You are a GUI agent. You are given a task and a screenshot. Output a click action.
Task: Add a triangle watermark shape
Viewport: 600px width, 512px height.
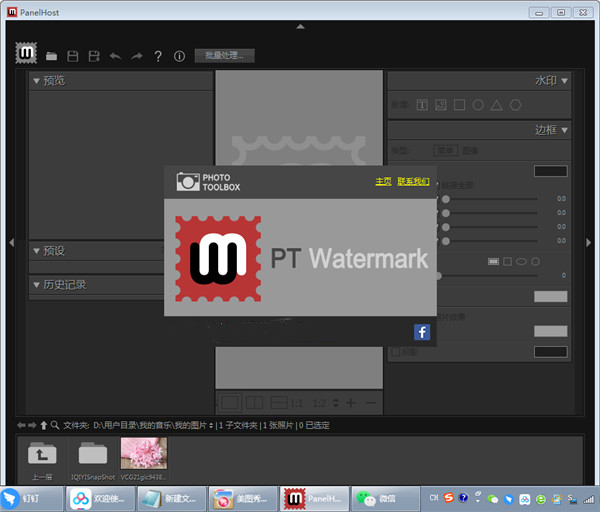click(x=497, y=105)
